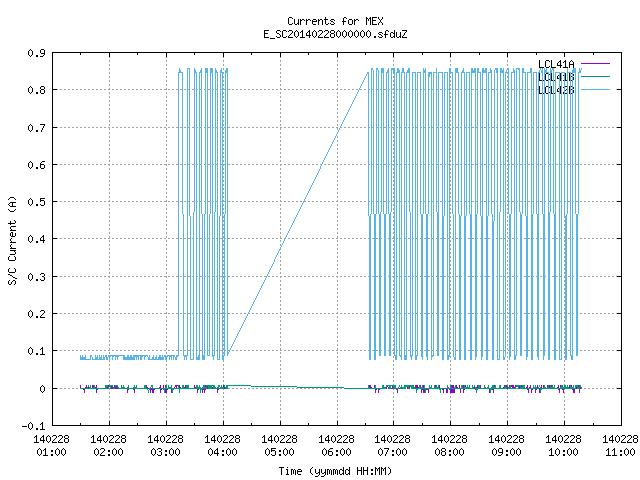Click the 0.6 y-axis tick label
Image resolution: width=640 pixels, height=480 pixels.
click(37, 165)
